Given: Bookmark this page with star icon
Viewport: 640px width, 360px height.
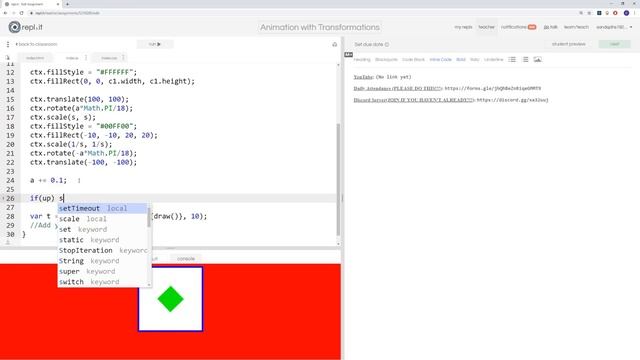Looking at the screenshot, I should click(x=589, y=13).
